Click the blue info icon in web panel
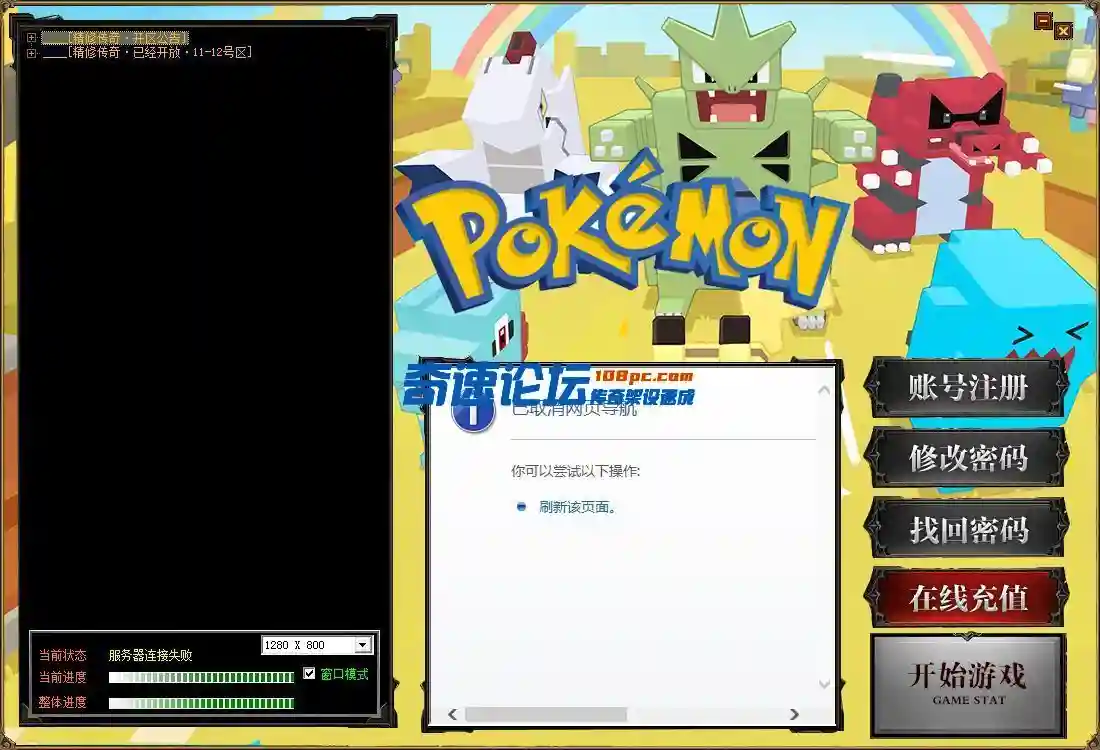This screenshot has height=750, width=1100. (x=473, y=413)
